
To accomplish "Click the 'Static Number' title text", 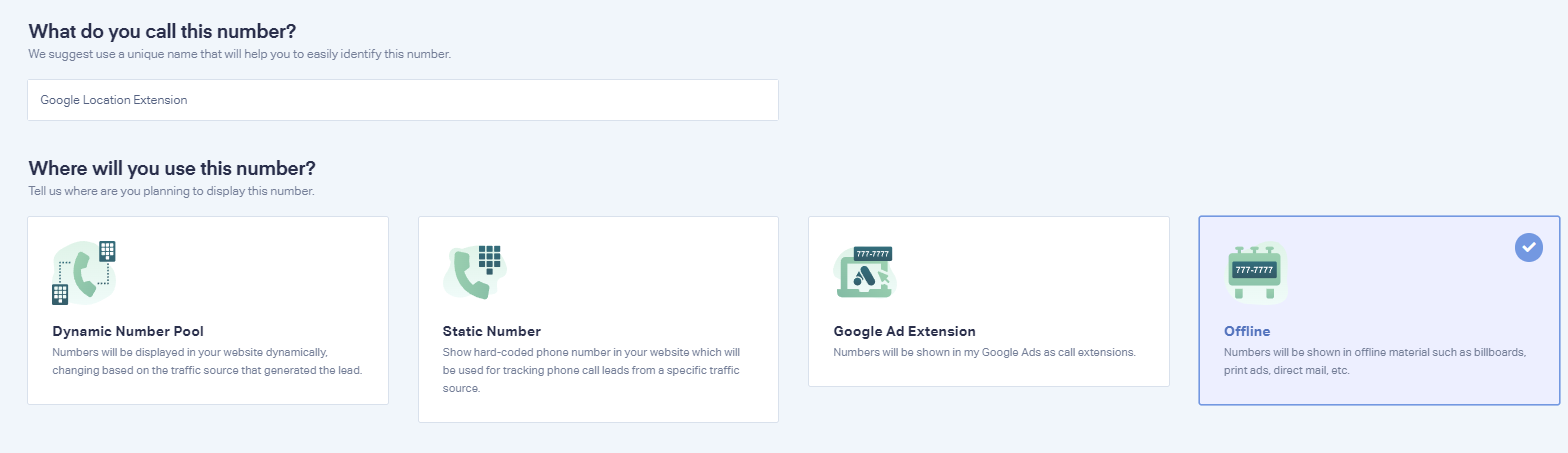I will pos(491,331).
